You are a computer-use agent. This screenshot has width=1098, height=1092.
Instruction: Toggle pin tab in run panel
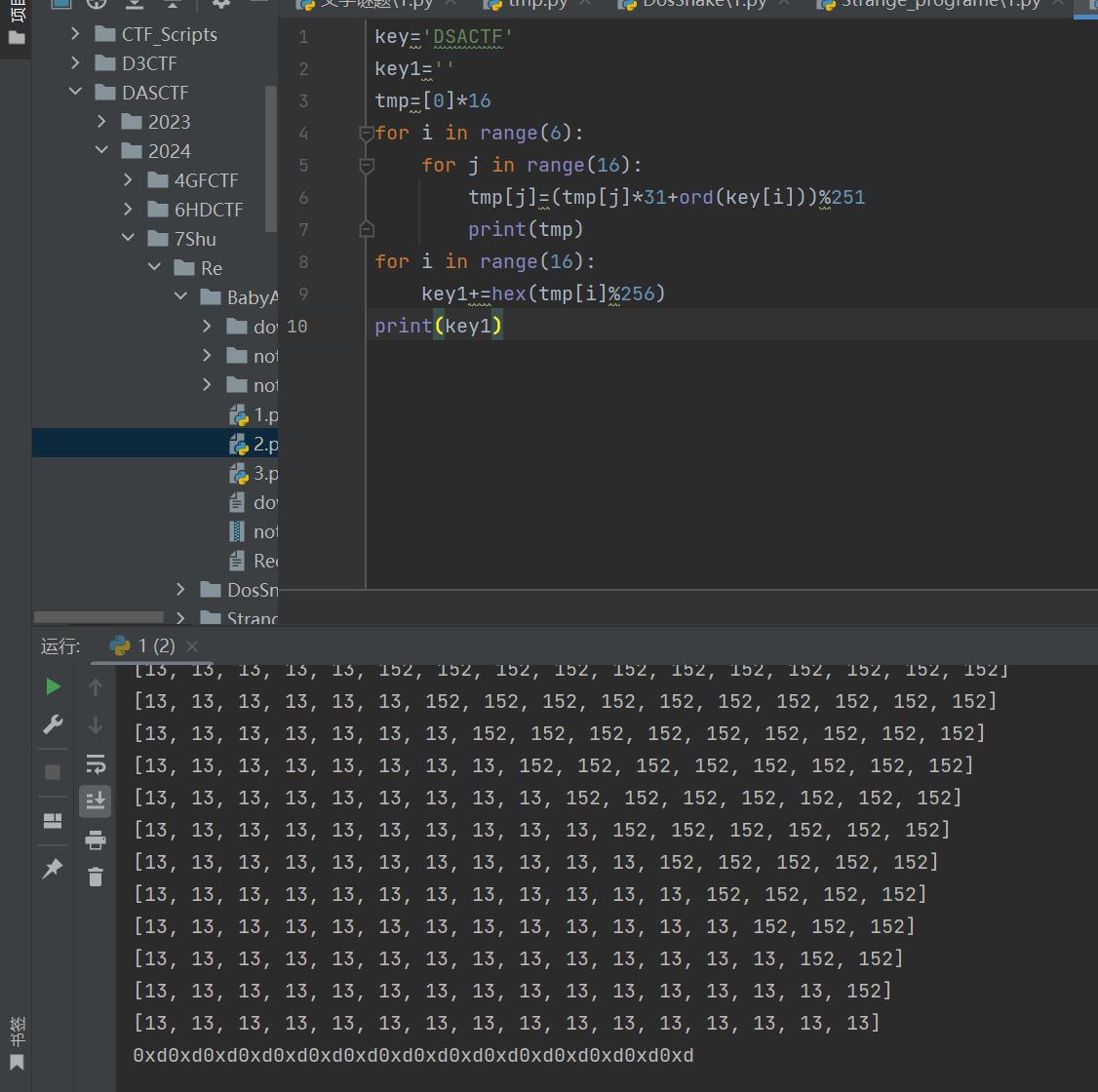click(x=53, y=869)
